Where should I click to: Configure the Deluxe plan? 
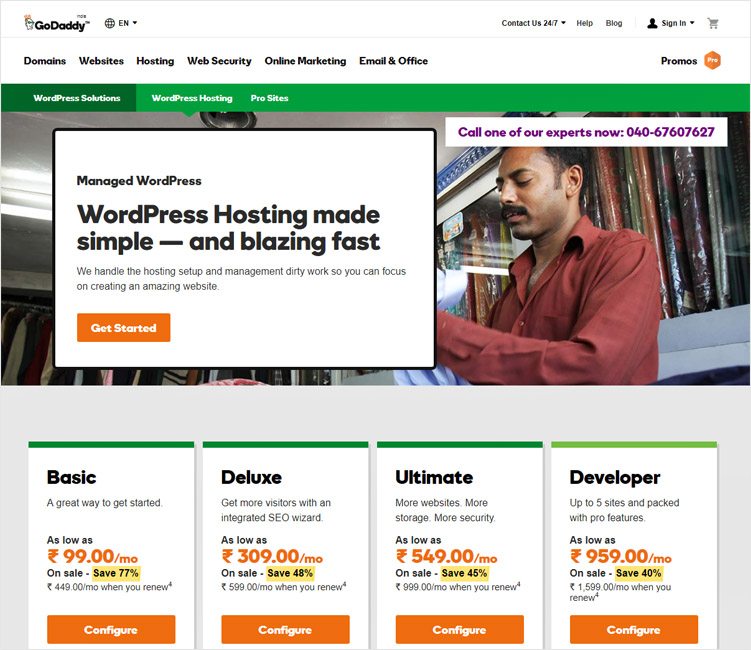(x=285, y=629)
